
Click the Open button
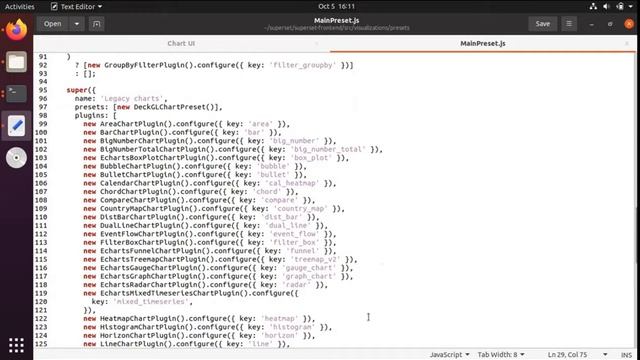coord(53,24)
